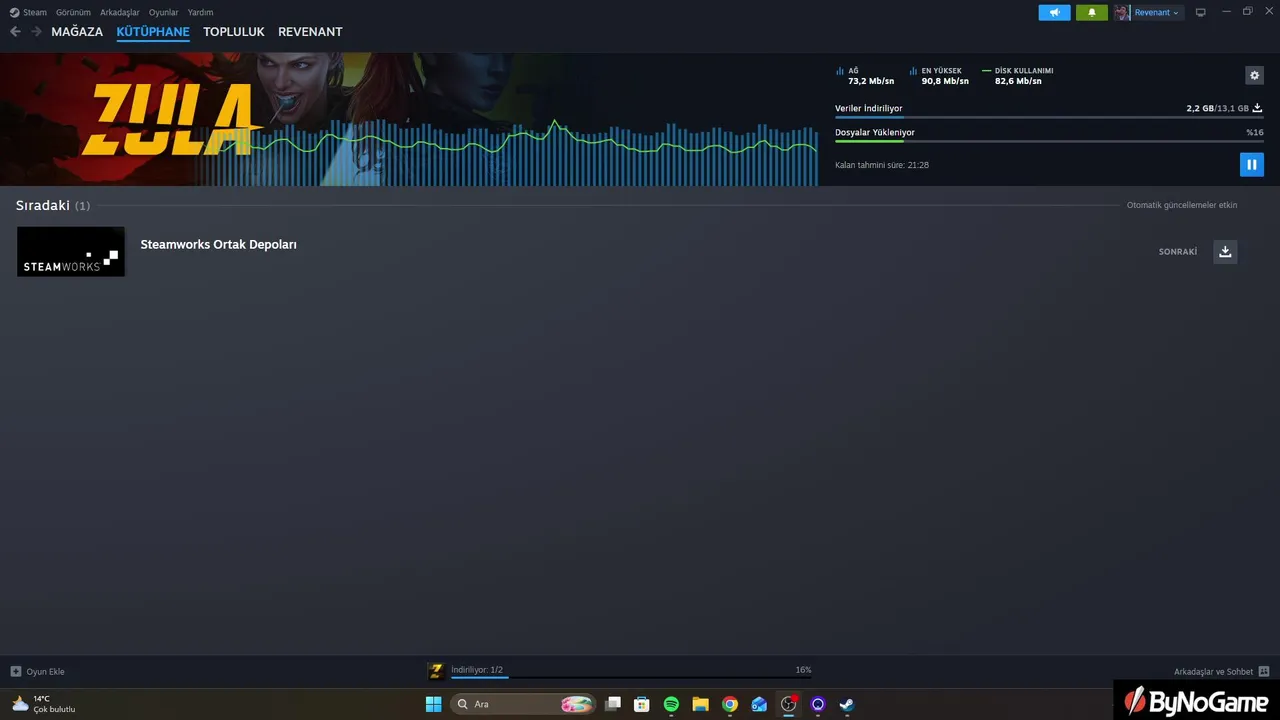Open the Mail app from the taskbar

pos(759,704)
